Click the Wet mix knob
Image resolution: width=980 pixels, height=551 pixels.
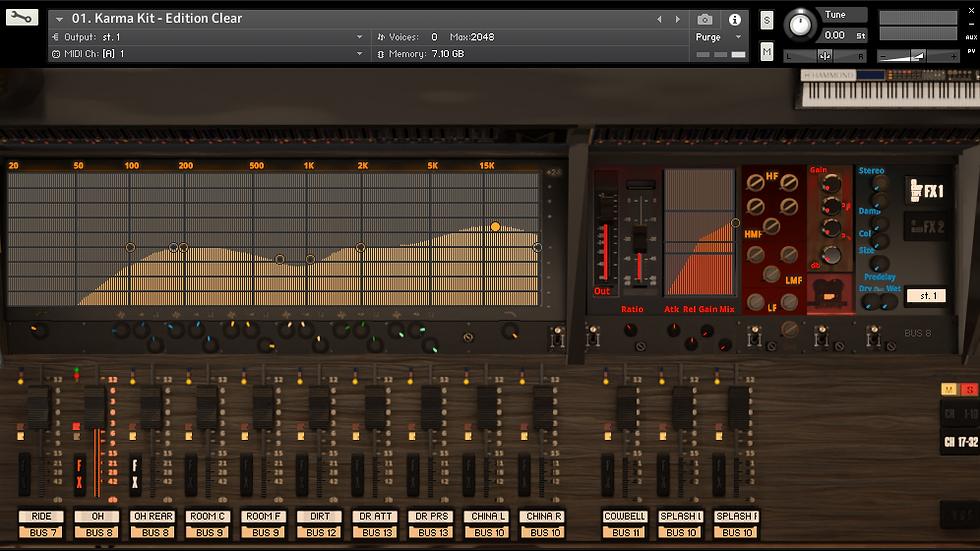point(888,302)
